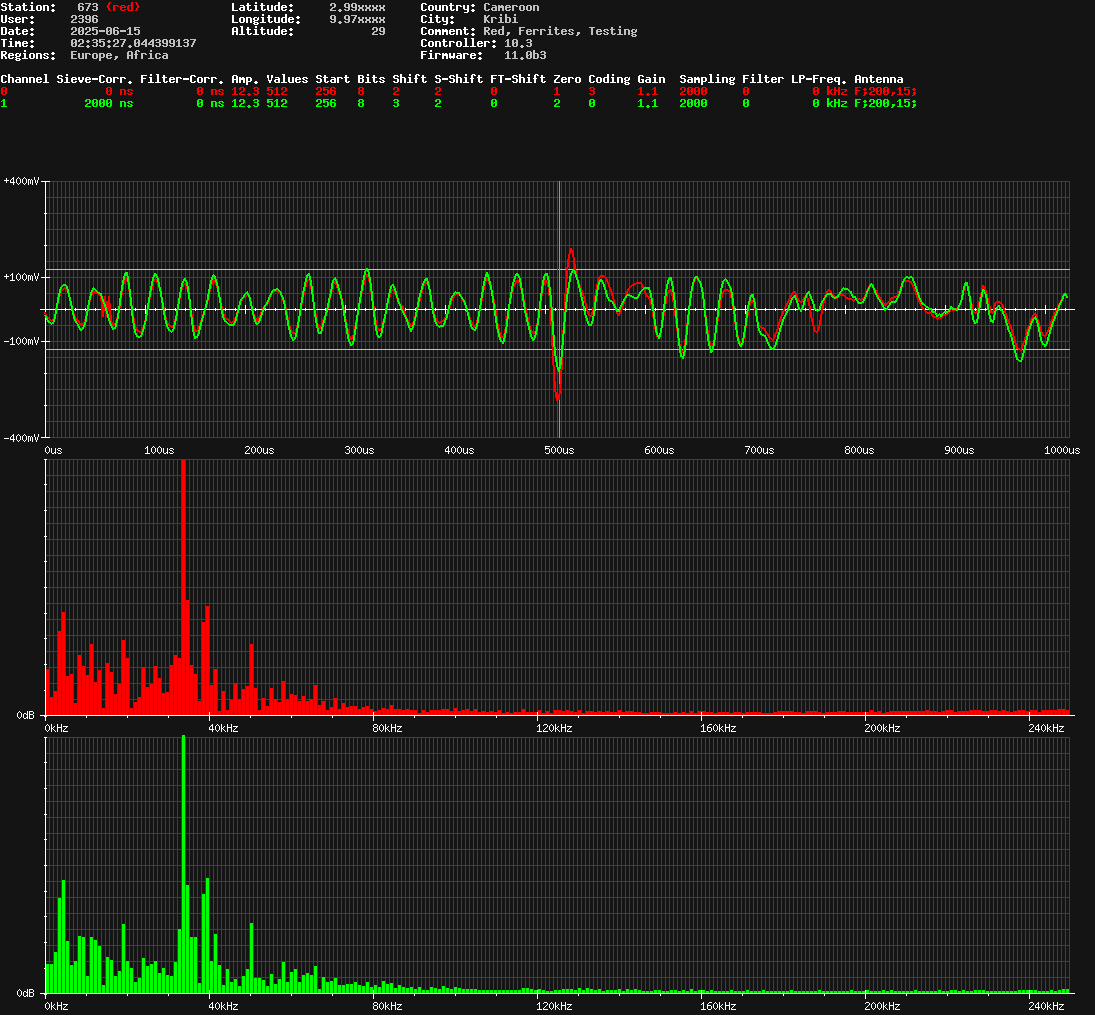1095x1015 pixels.
Task: Select the controller version 10.3
Action: [x=518, y=43]
